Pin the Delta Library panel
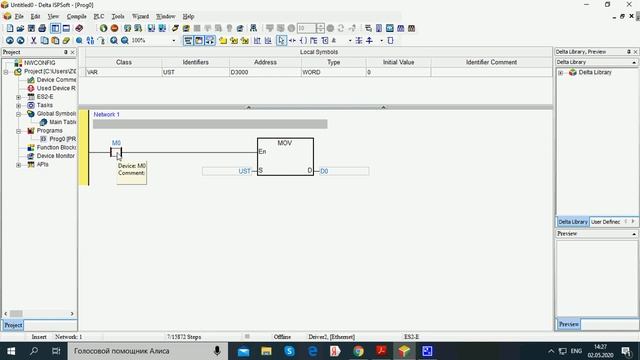This screenshot has height=360, width=640. [629, 52]
